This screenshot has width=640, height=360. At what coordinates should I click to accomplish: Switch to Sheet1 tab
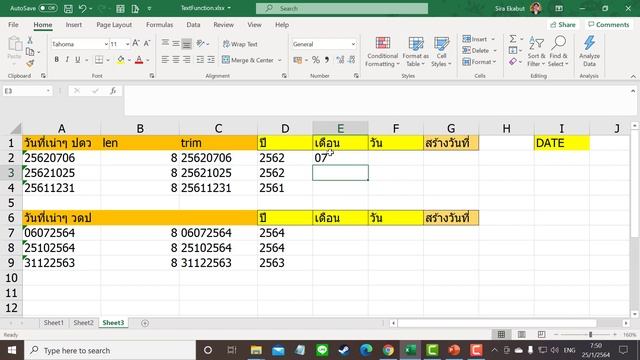click(x=53, y=323)
